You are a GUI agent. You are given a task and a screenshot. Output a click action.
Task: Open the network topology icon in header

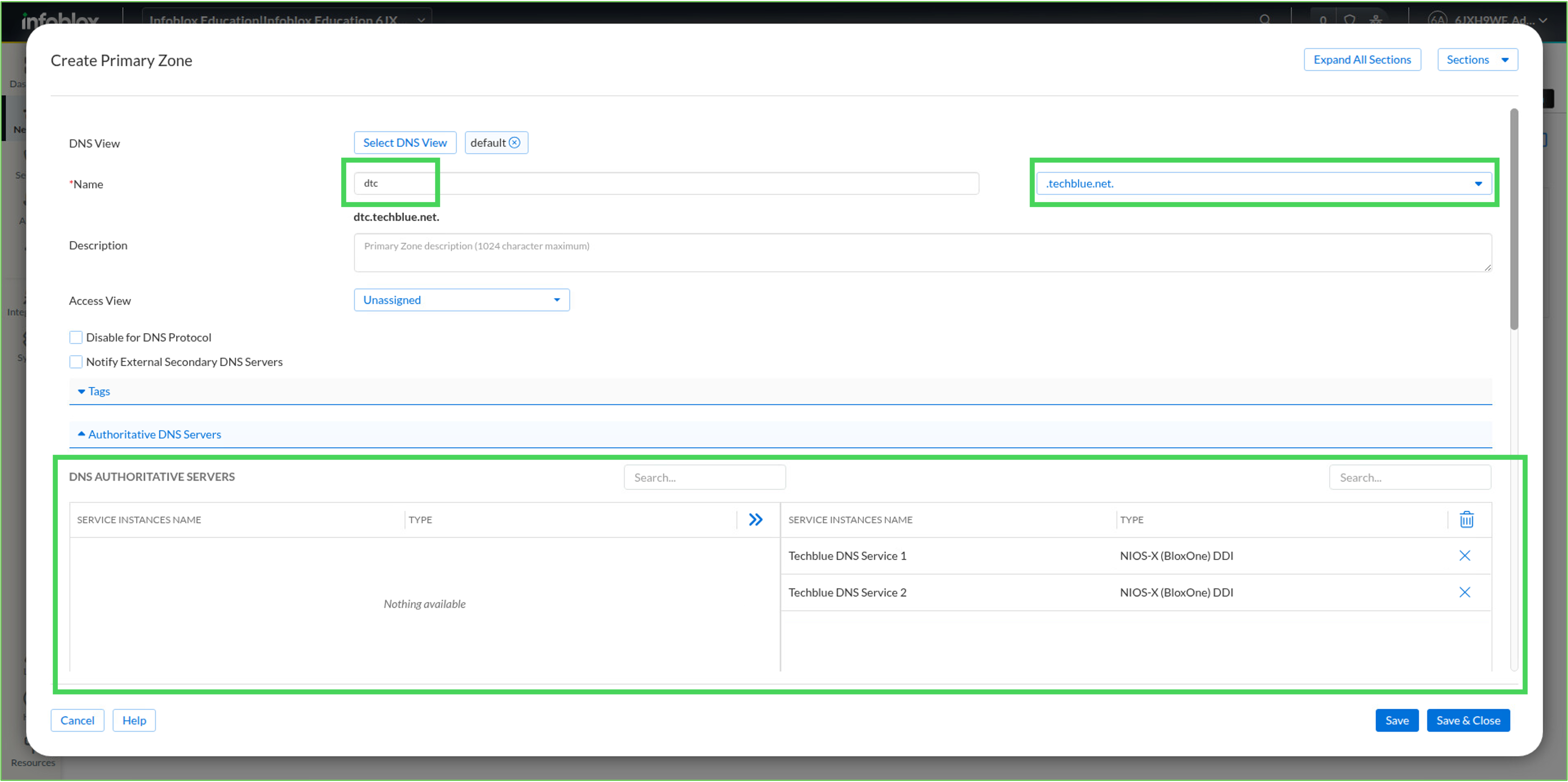[1376, 20]
